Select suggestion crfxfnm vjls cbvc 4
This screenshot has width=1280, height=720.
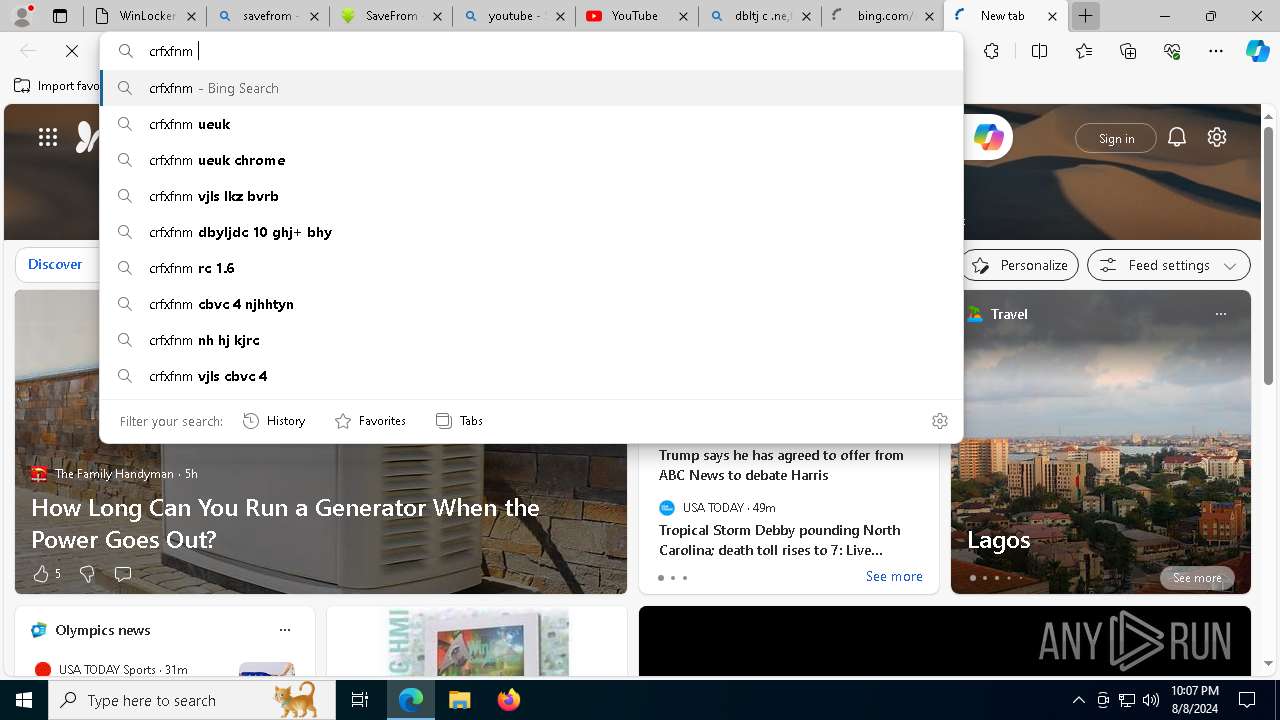click(531, 376)
